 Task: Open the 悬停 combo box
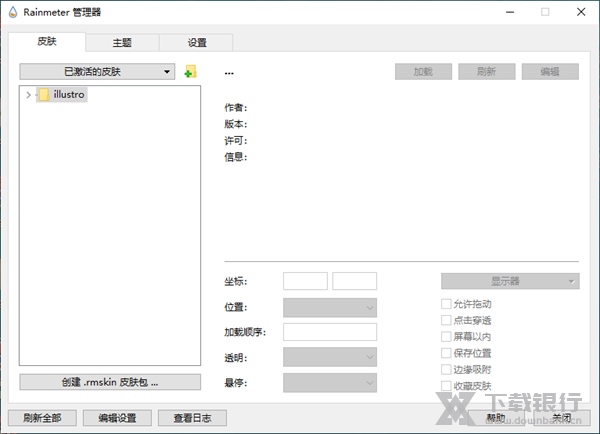pos(330,383)
